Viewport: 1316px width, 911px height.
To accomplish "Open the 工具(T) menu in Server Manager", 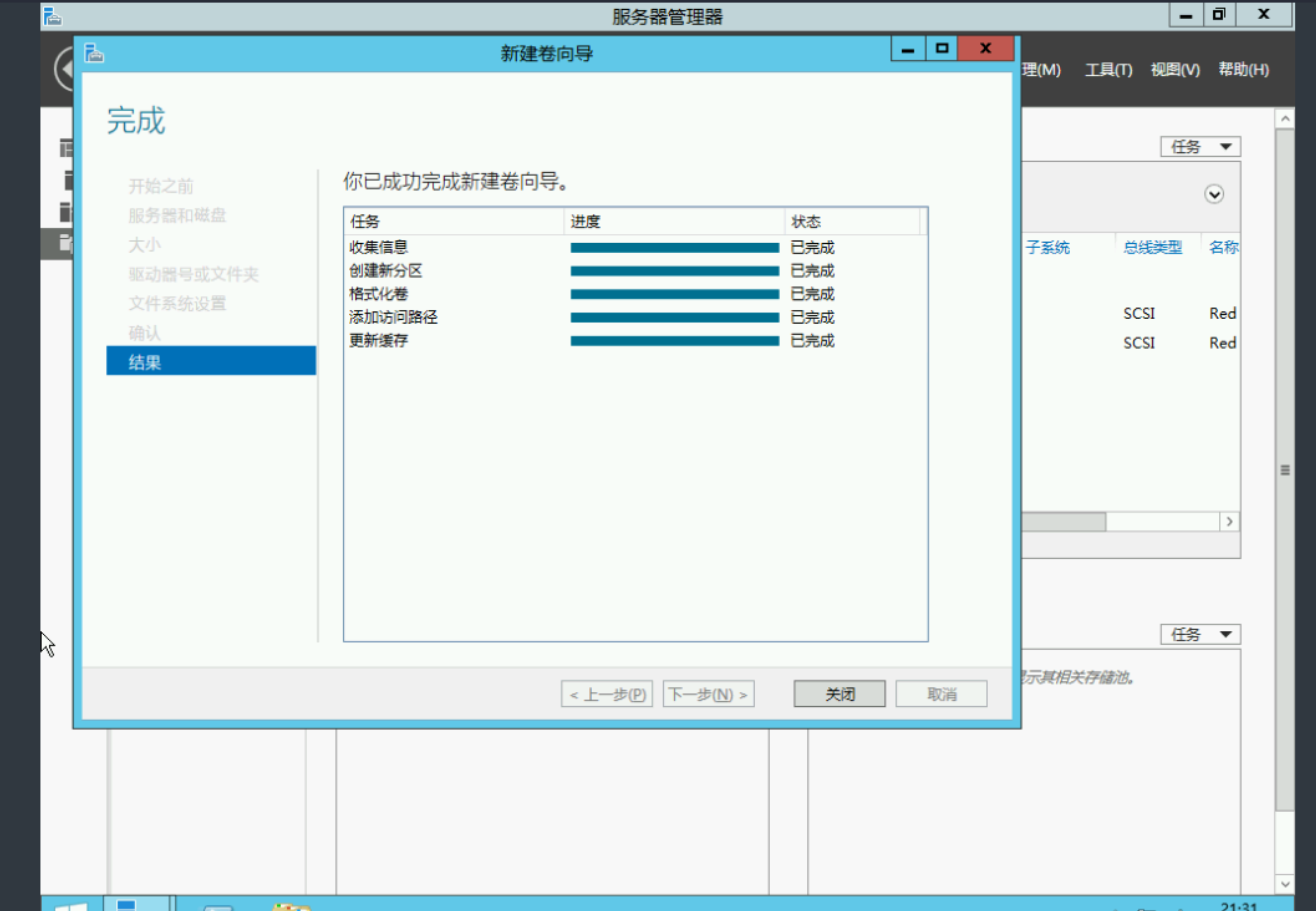I will tap(1109, 70).
